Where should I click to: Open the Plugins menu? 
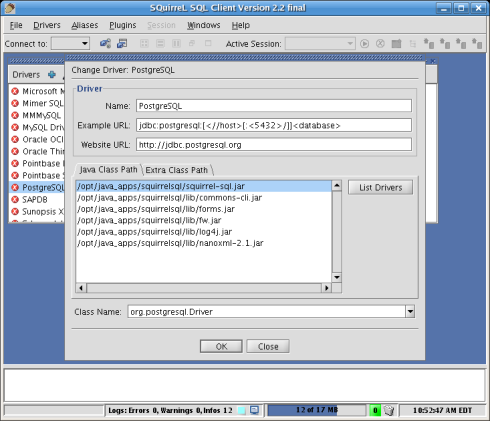click(x=123, y=25)
